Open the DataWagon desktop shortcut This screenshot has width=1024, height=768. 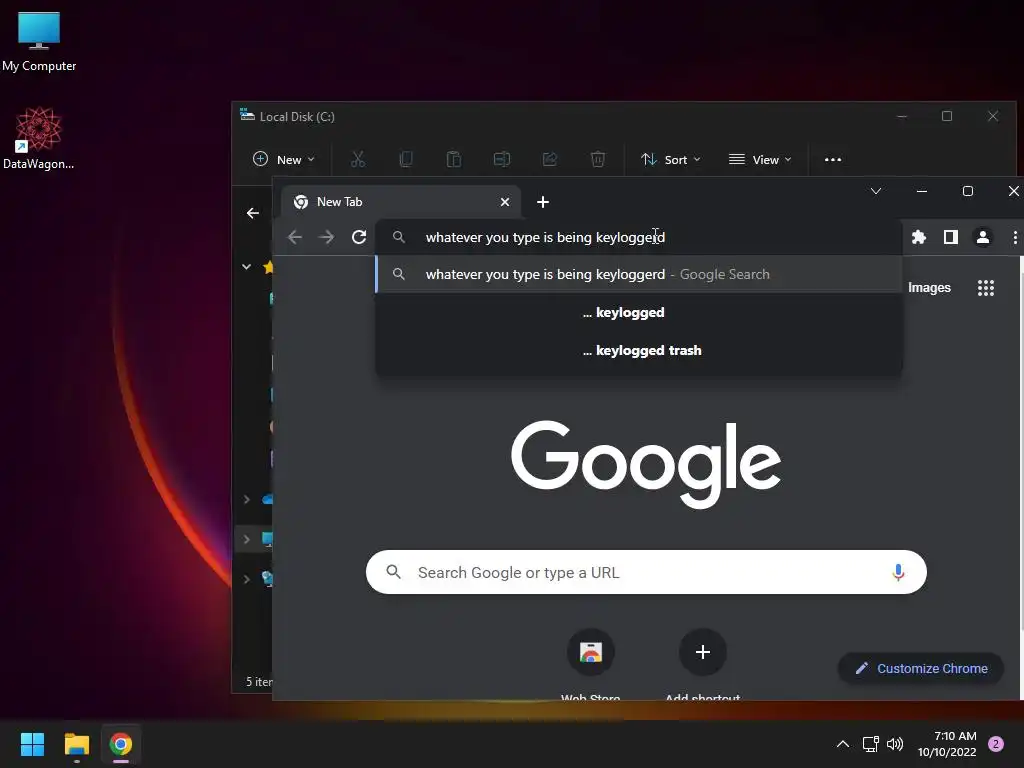click(39, 138)
